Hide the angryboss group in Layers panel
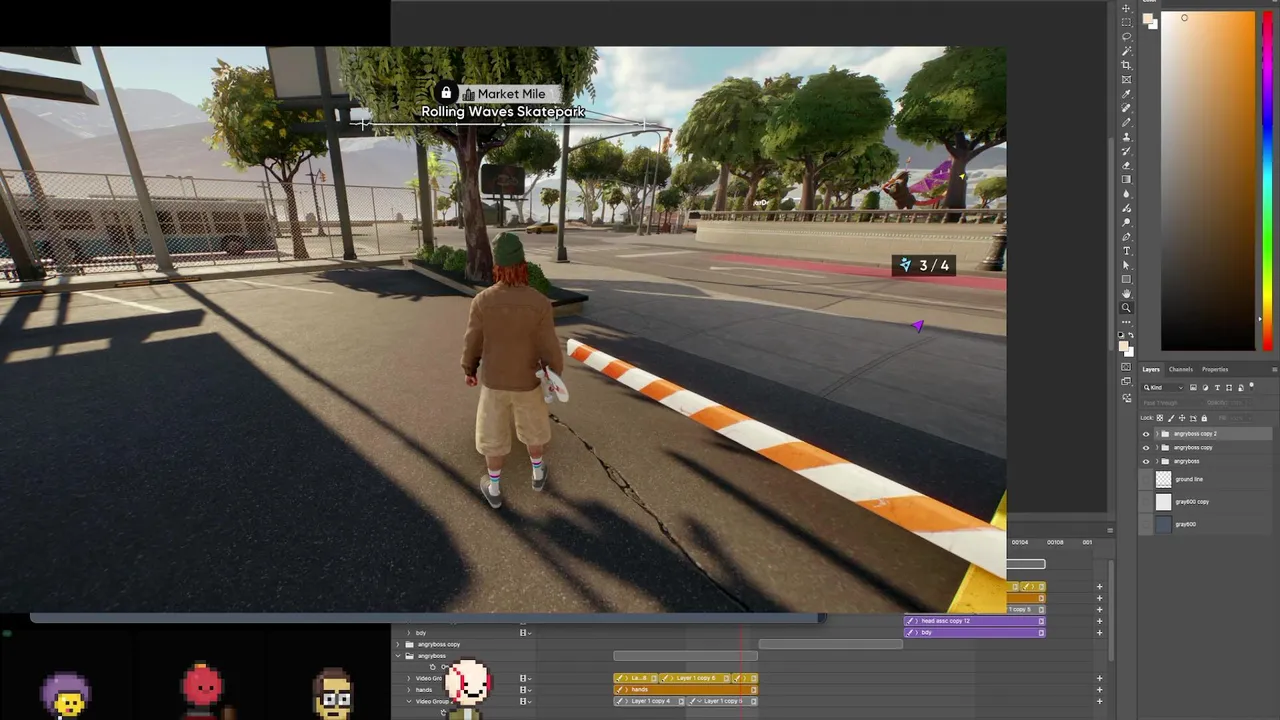The image size is (1280, 720). (1146, 461)
